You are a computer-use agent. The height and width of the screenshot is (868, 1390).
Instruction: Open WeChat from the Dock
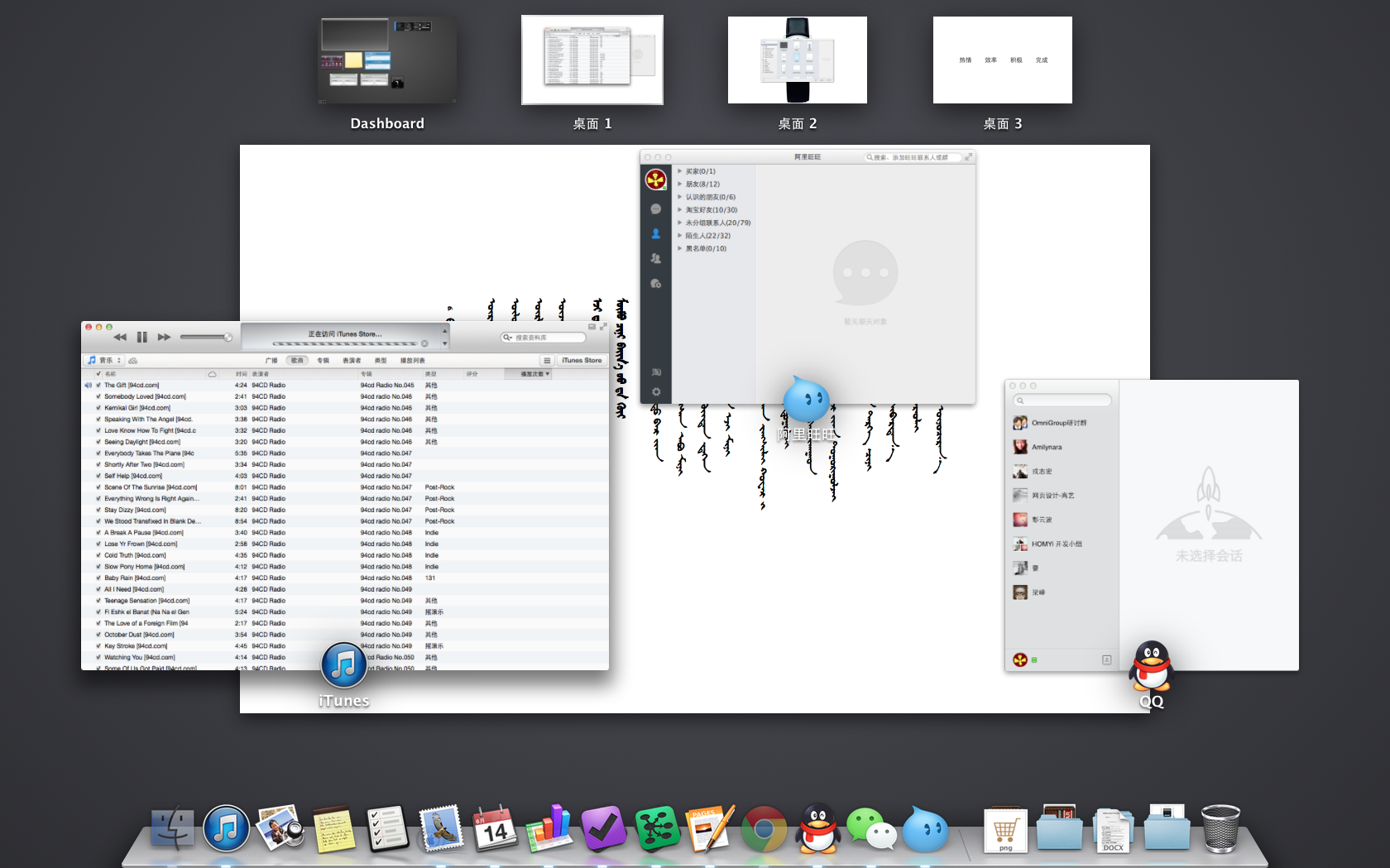tap(870, 829)
